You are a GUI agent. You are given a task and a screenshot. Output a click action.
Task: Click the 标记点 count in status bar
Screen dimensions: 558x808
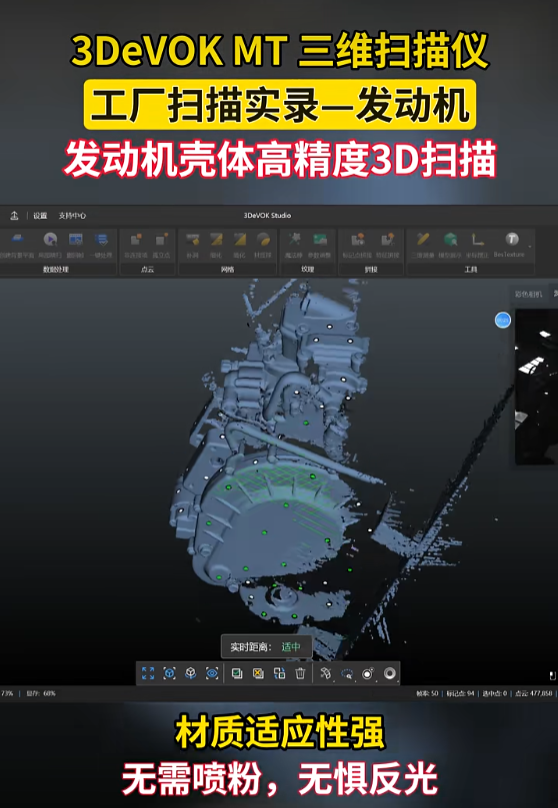460,693
